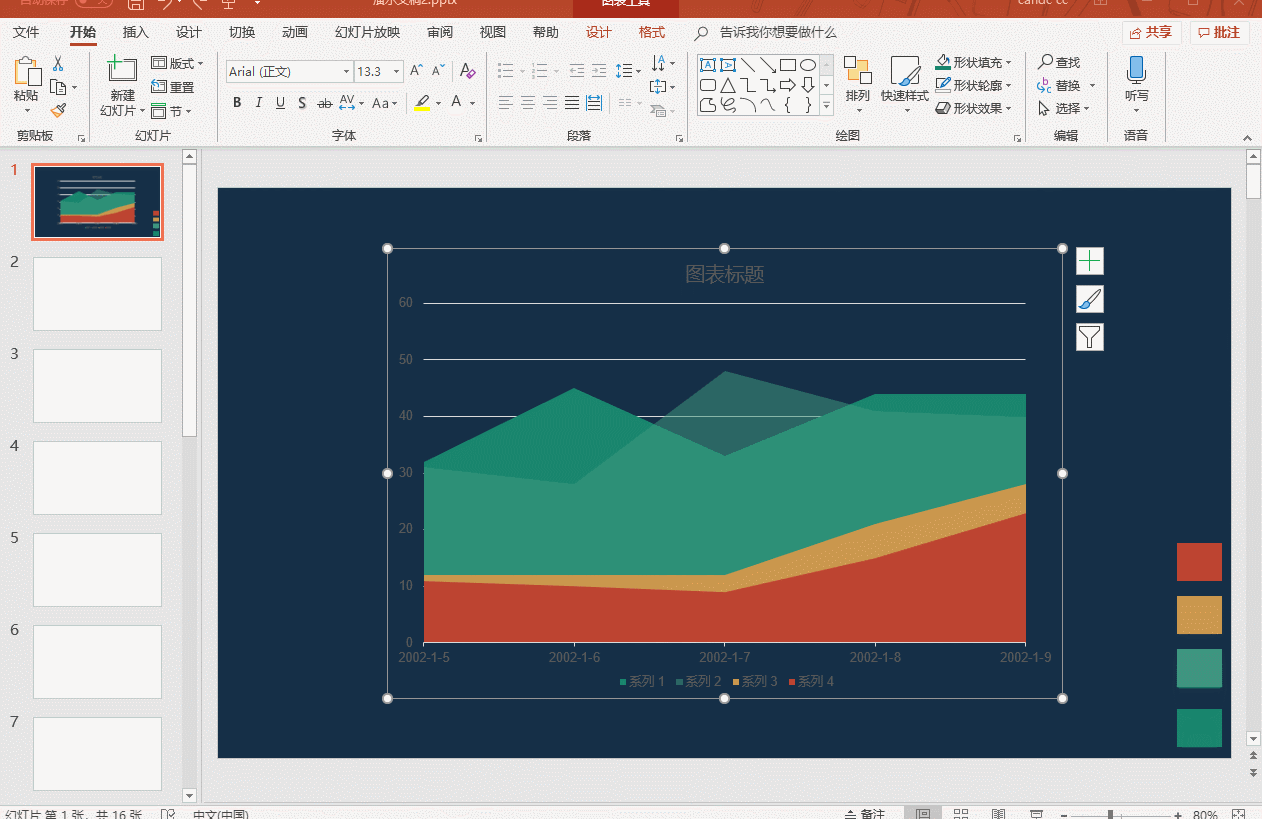Toggle Italic text formatting

click(x=259, y=103)
